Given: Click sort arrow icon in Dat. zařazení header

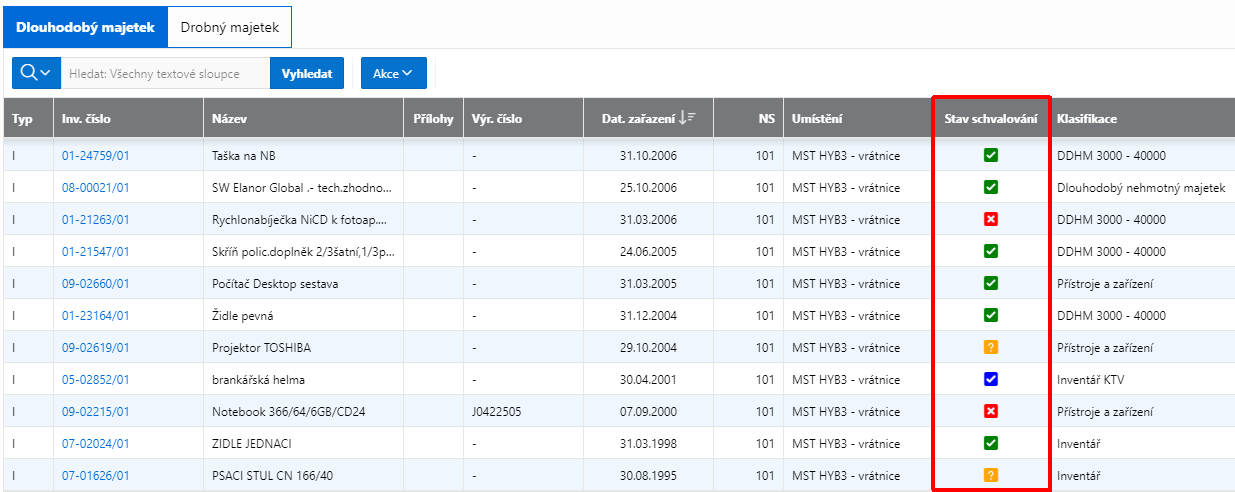Looking at the screenshot, I should [687, 118].
